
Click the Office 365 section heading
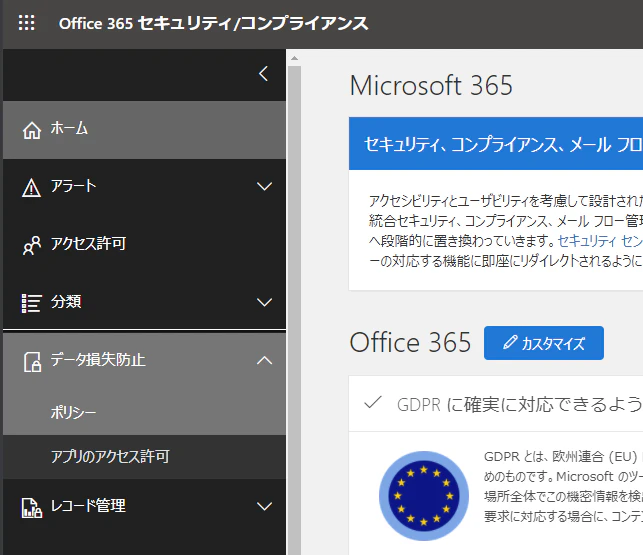click(410, 343)
